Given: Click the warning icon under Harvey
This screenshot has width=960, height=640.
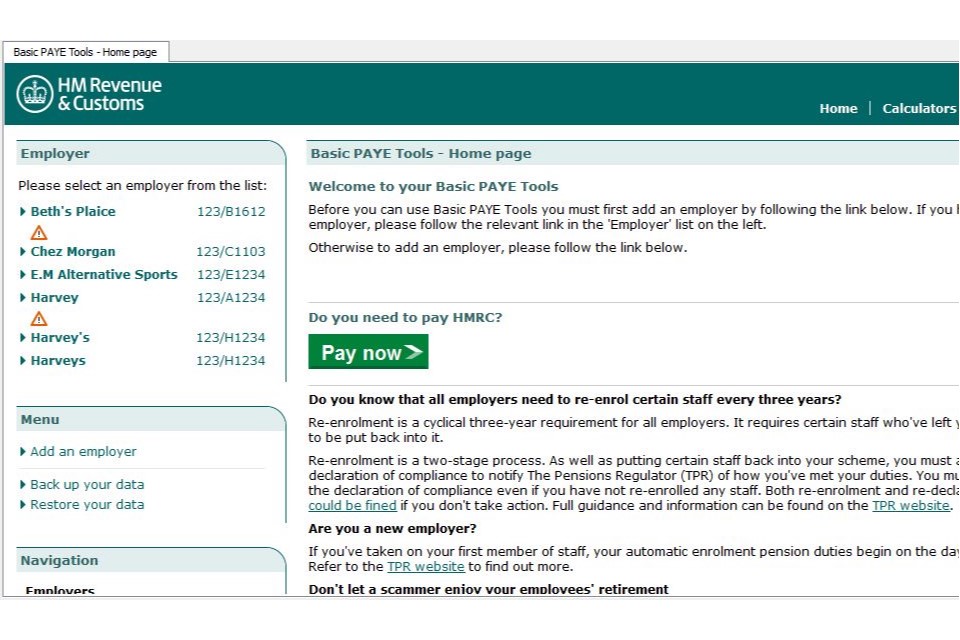Looking at the screenshot, I should [x=39, y=318].
